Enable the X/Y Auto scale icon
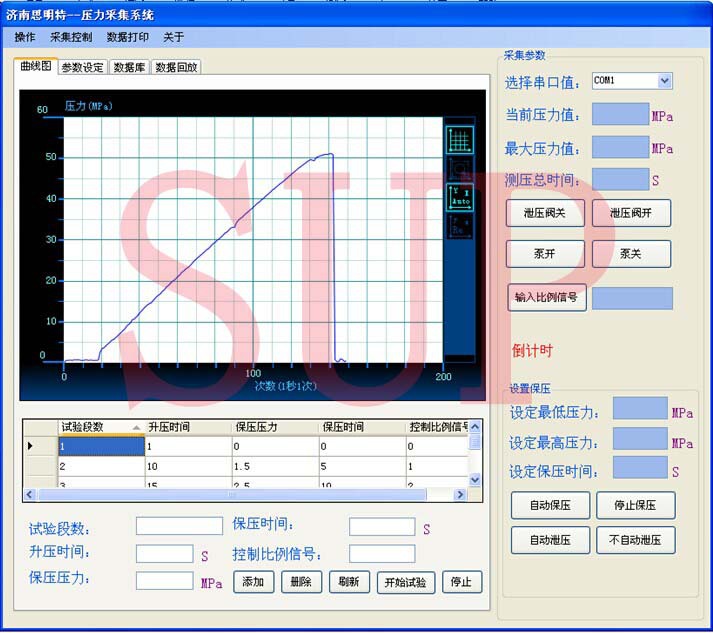Screen dimensions: 713x633 [x=460, y=197]
